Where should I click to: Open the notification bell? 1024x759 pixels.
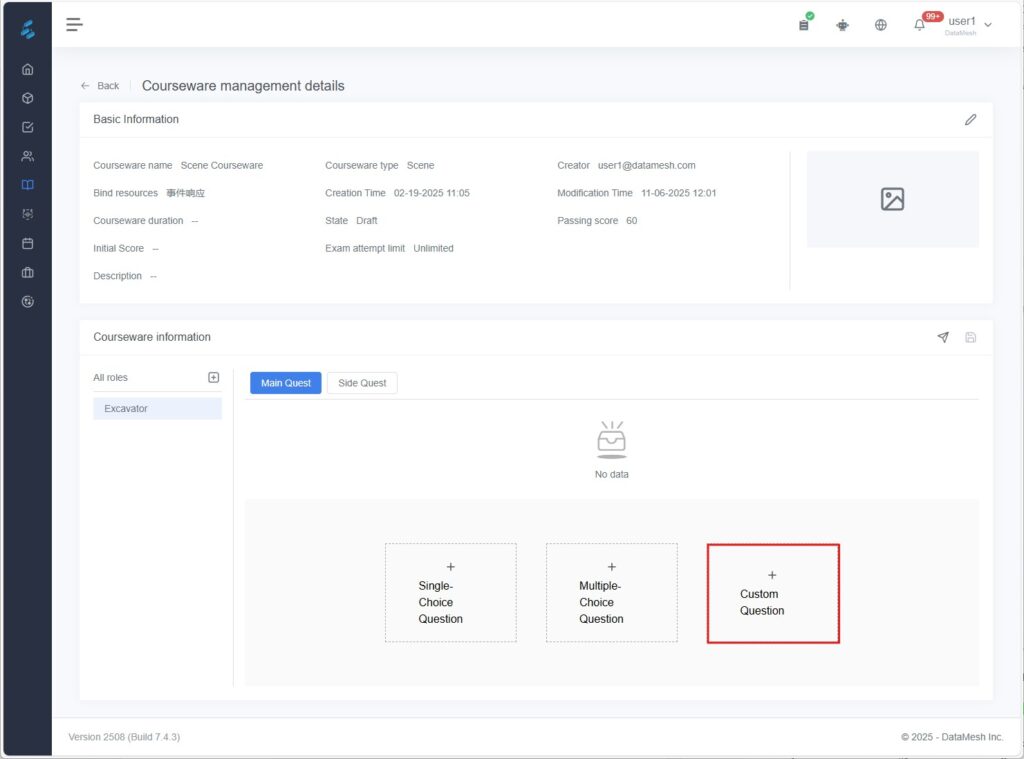pos(920,25)
